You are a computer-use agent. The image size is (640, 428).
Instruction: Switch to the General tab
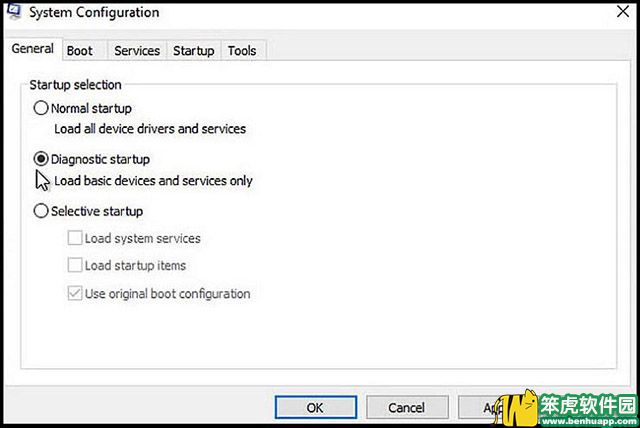point(33,49)
